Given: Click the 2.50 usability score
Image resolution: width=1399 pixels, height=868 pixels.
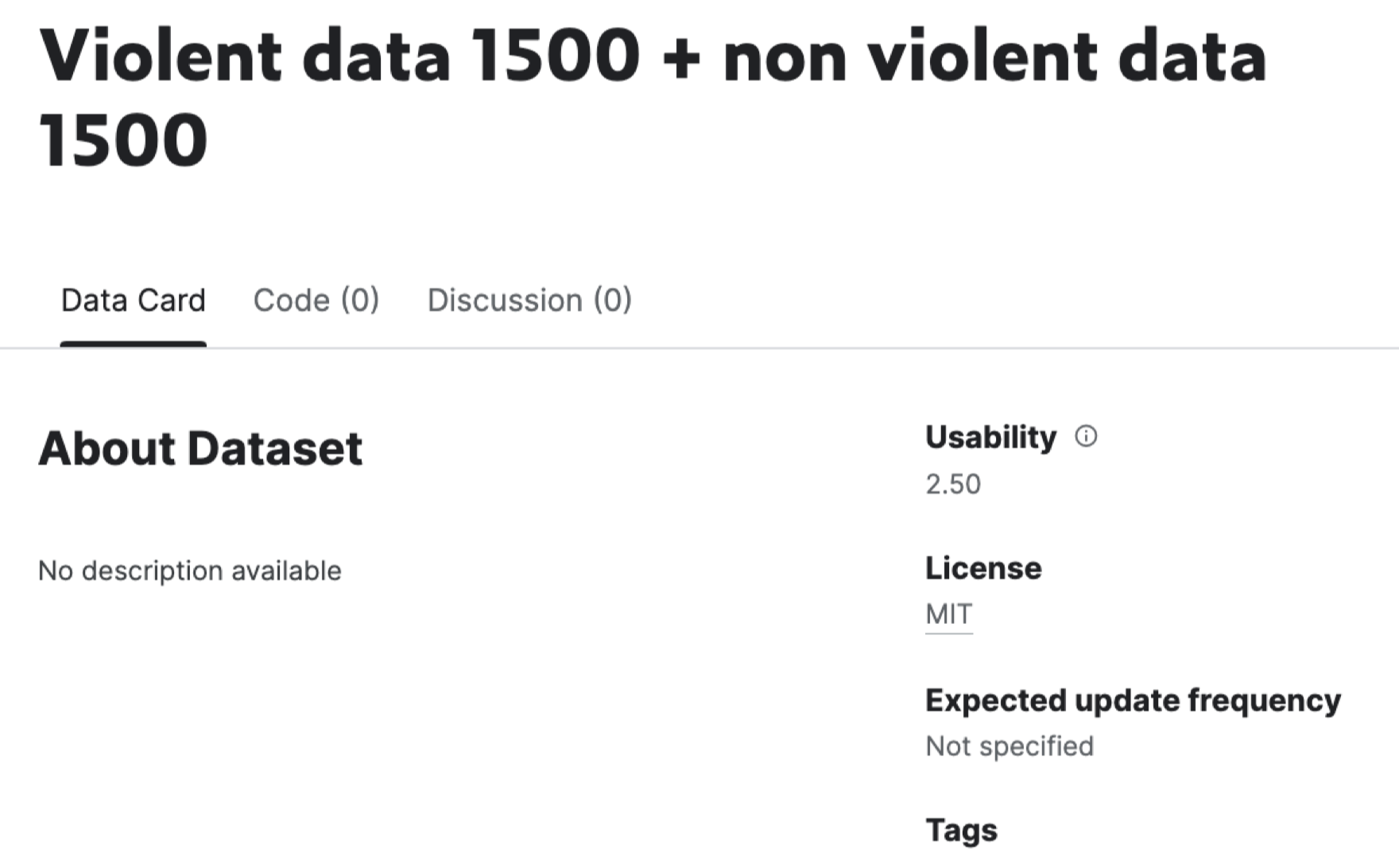Looking at the screenshot, I should click(x=953, y=484).
